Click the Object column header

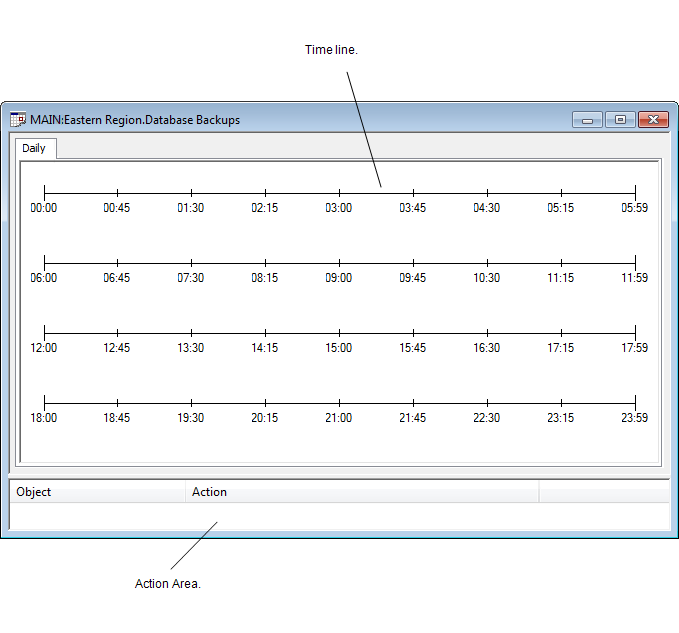(97, 492)
